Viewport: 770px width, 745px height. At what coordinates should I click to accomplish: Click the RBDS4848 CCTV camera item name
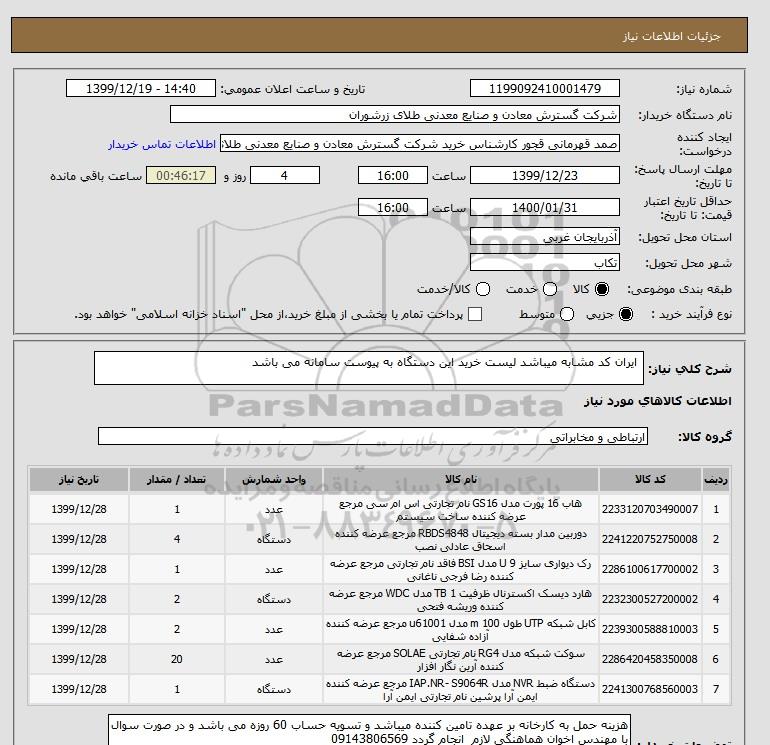461,540
